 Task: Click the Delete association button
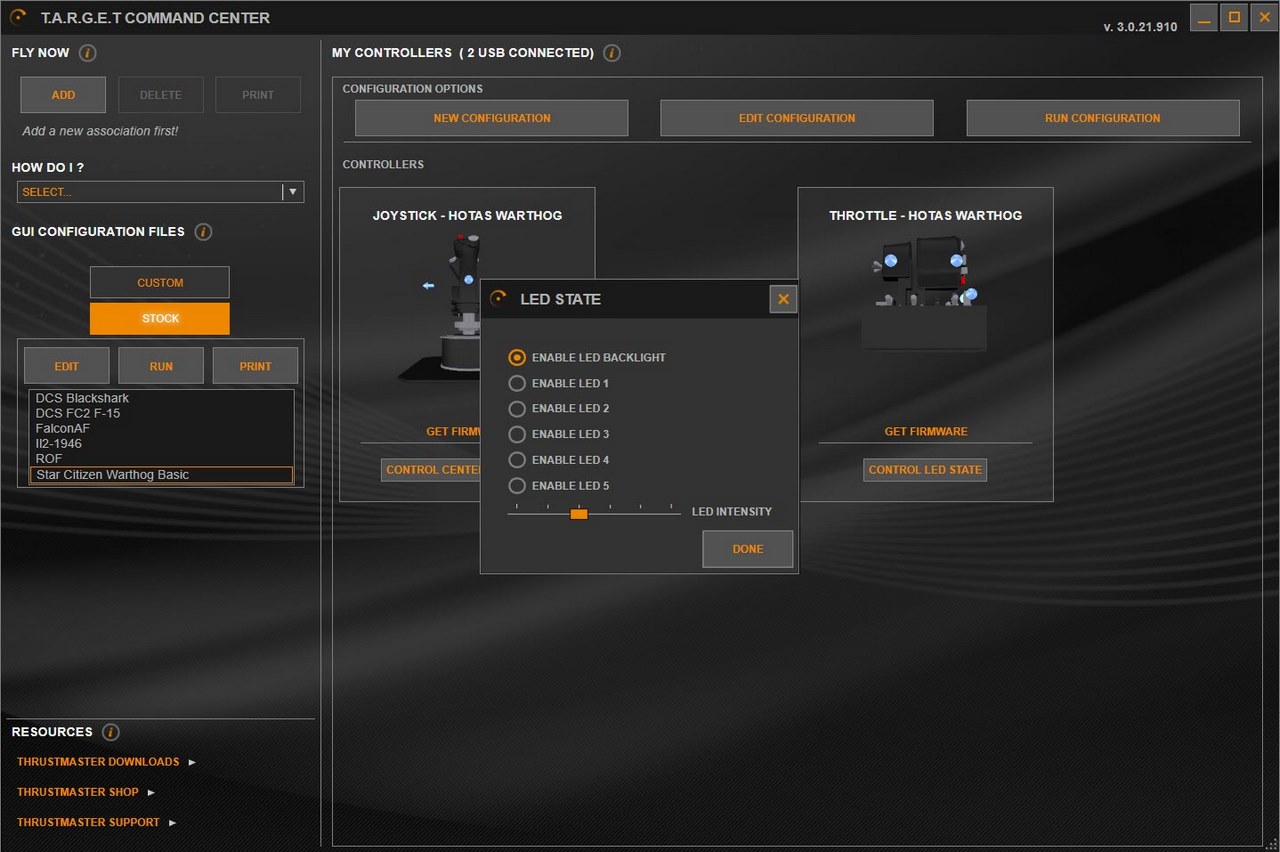click(x=161, y=95)
